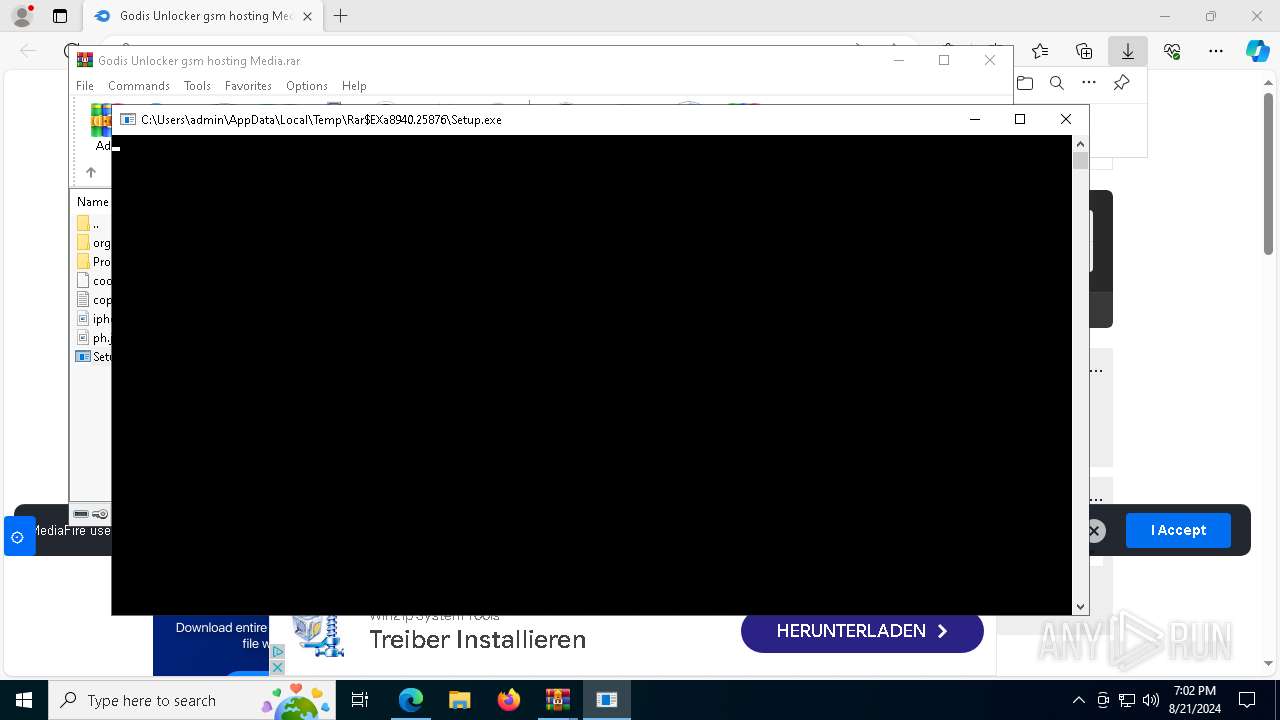Close the WinRAR window
This screenshot has height=720, width=1280.
point(990,60)
